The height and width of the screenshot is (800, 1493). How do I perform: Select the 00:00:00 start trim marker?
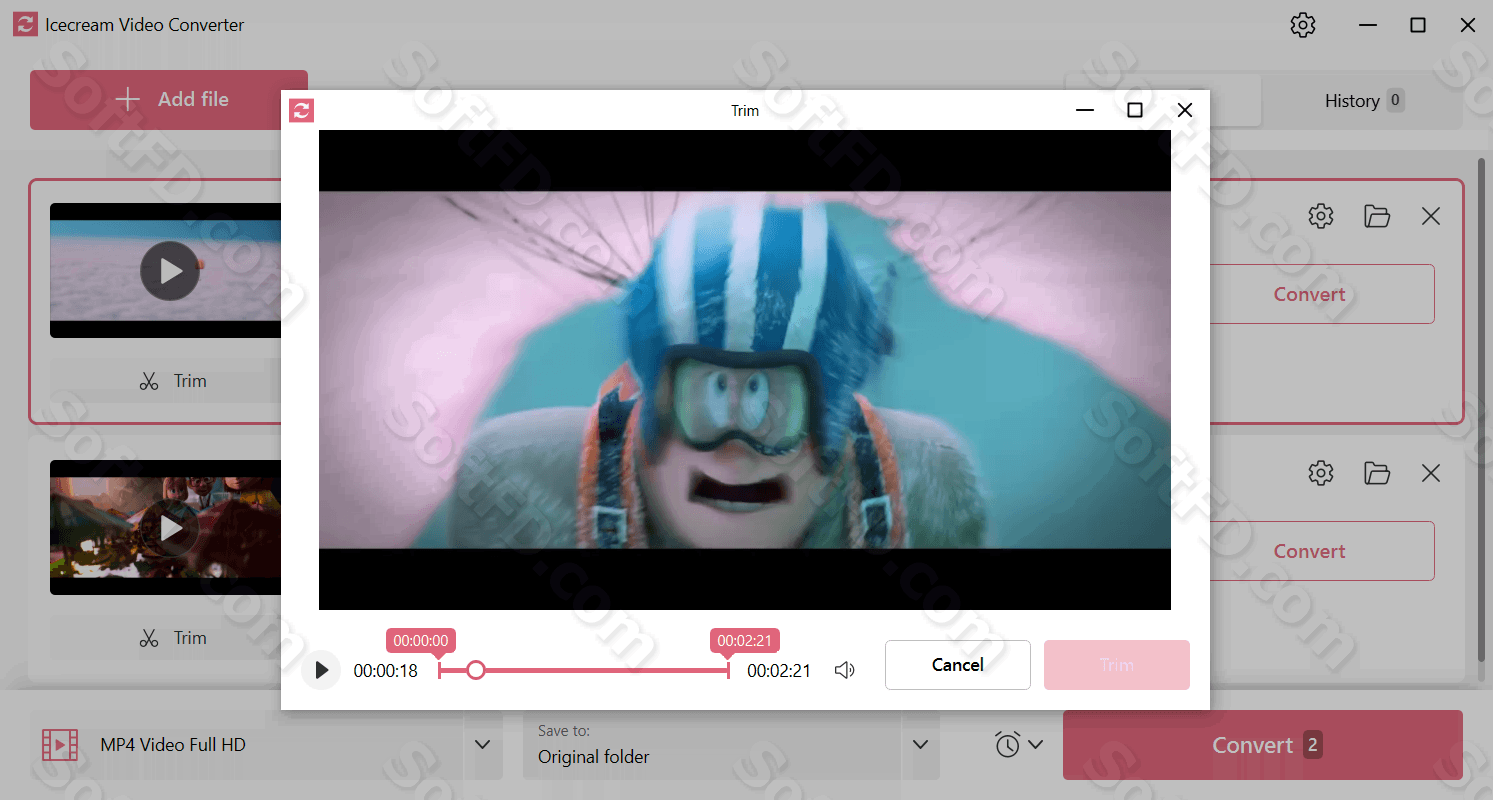(x=421, y=640)
